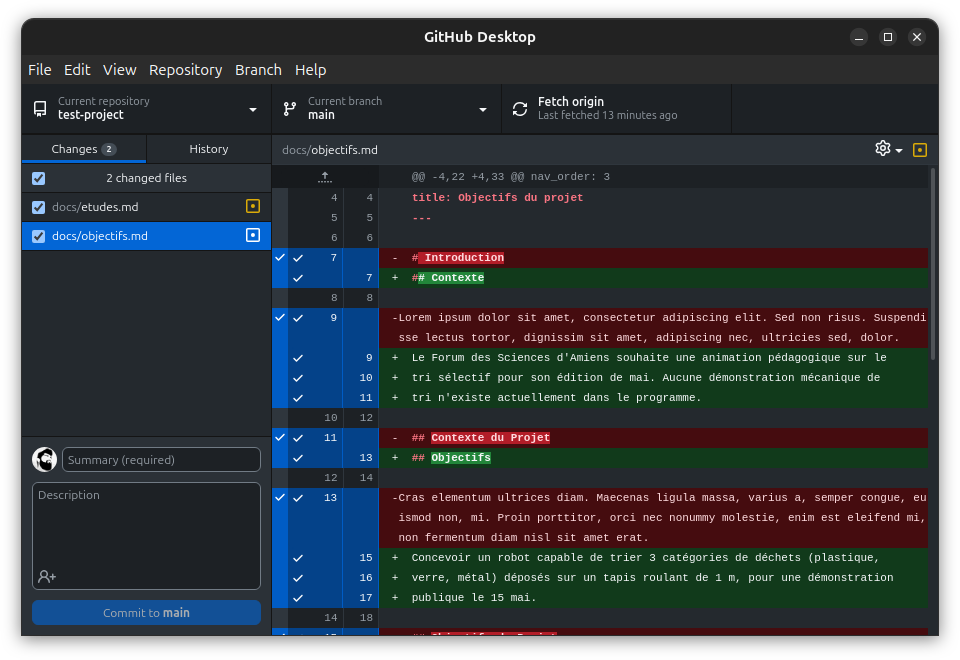Image resolution: width=960 pixels, height=660 pixels.
Task: Switch to the Changes tab
Action: 84,149
